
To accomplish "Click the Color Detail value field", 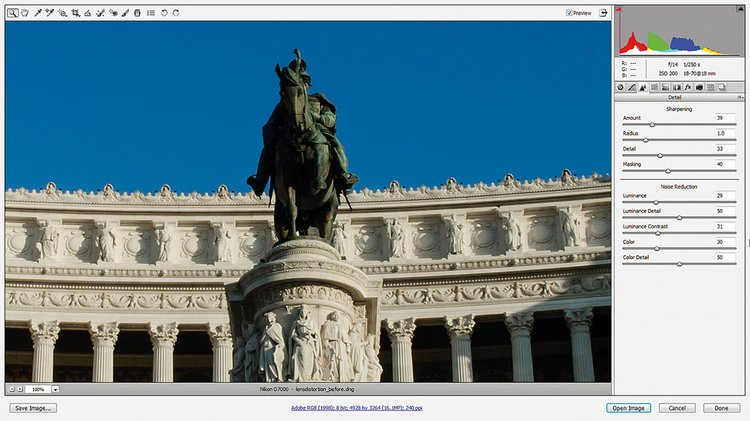I will pos(725,257).
